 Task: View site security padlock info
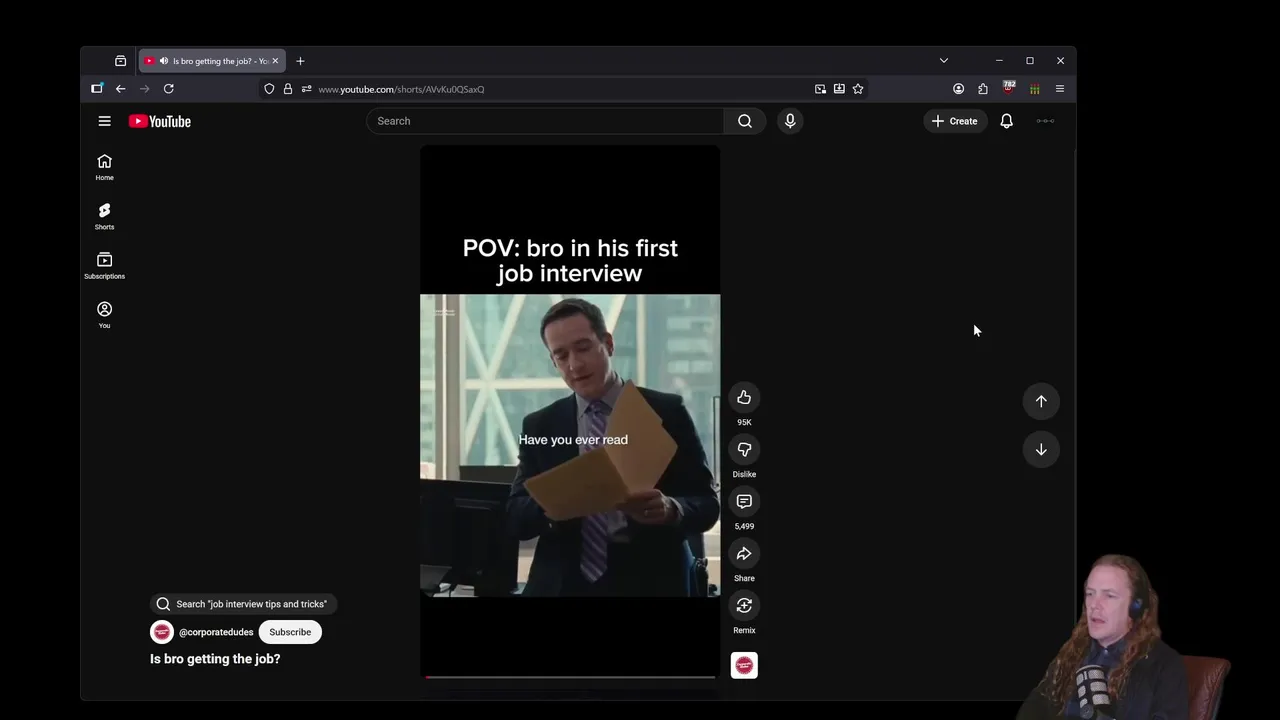[x=288, y=89]
